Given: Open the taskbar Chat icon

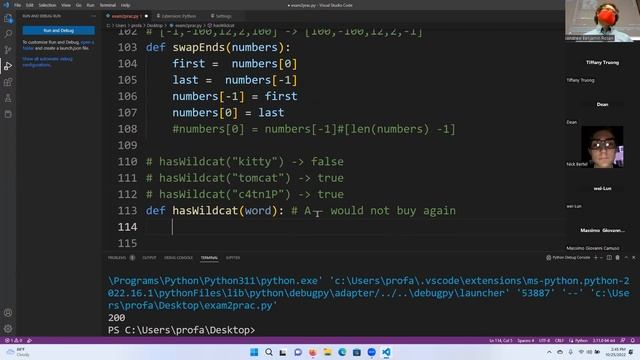Looking at the screenshot, I should pyautogui.click(x=298, y=352).
